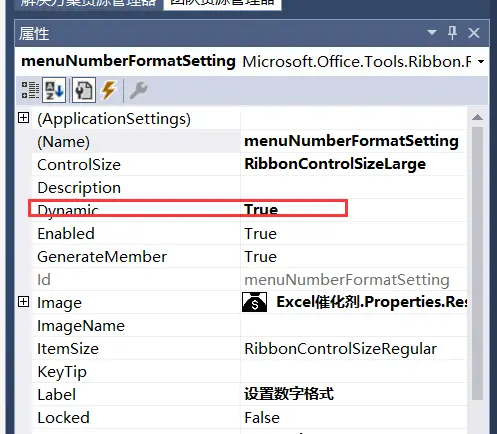This screenshot has width=497, height=434.
Task: Open the Properties window options dropdown
Action: [x=432, y=32]
